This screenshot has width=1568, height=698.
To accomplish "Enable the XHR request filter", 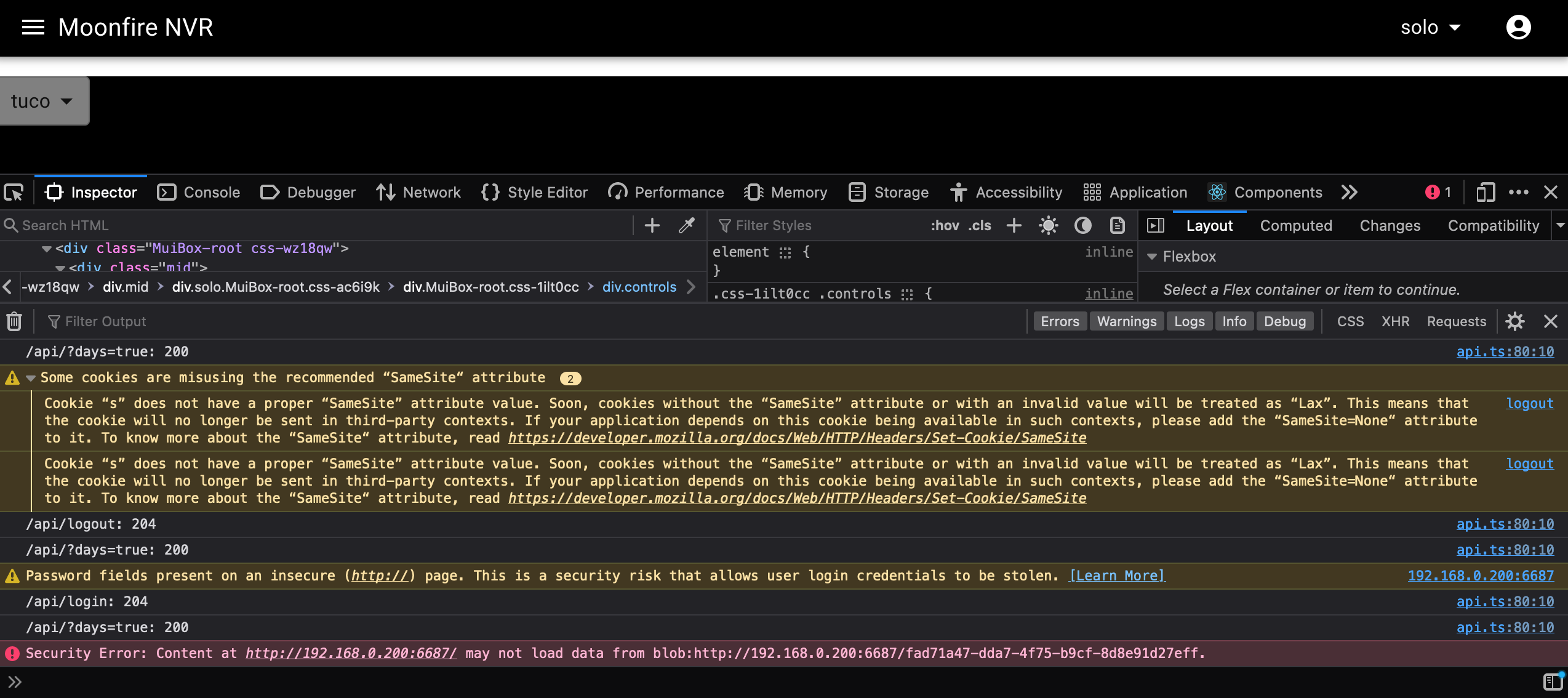I will [x=1396, y=321].
